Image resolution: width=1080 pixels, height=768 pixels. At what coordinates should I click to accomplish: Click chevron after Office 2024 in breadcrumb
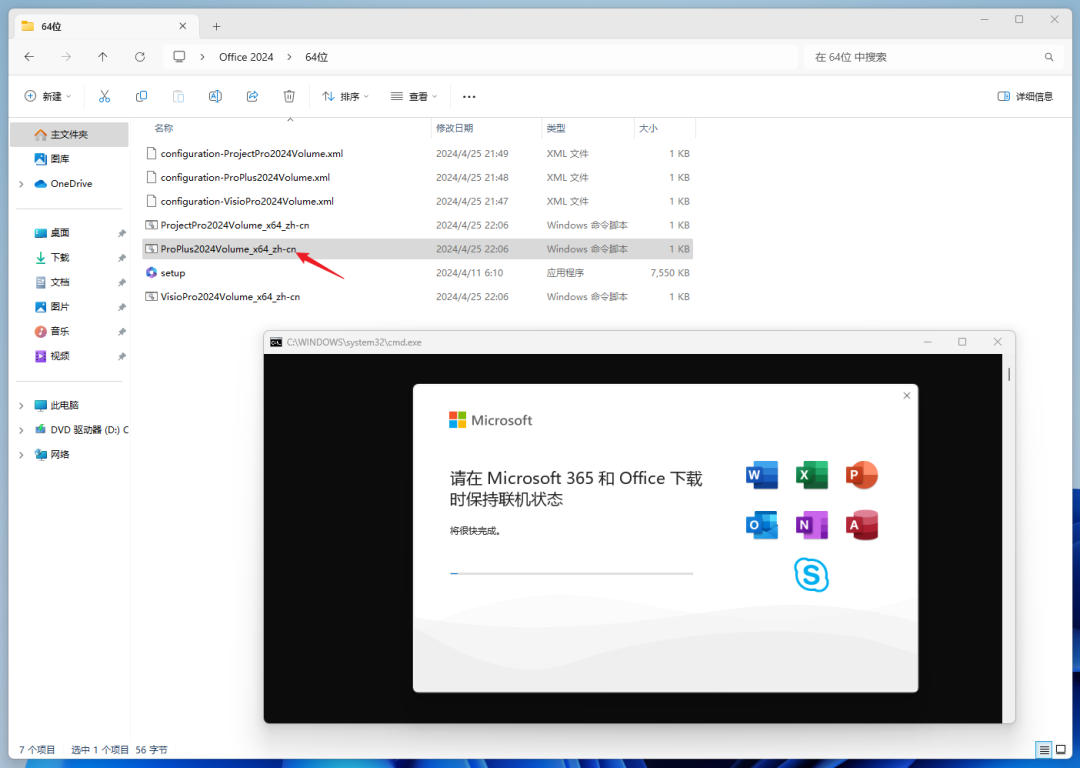click(x=289, y=57)
